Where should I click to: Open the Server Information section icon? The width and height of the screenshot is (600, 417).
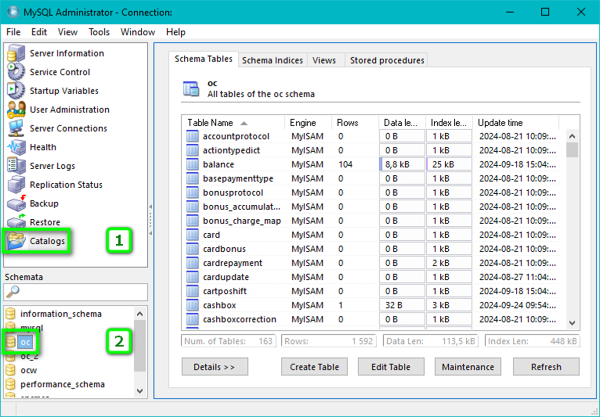[16, 53]
